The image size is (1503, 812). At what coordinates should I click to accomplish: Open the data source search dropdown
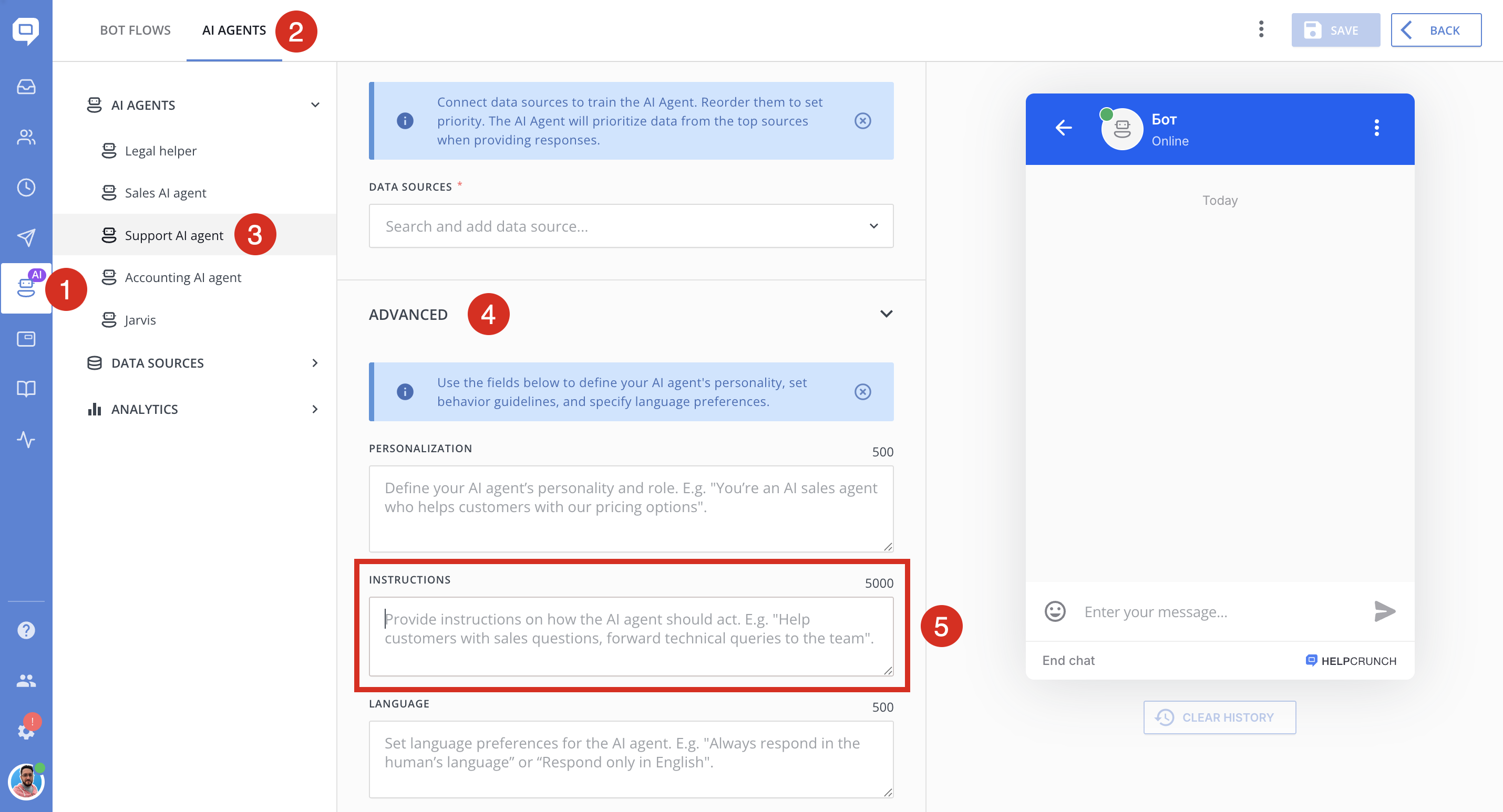[631, 226]
